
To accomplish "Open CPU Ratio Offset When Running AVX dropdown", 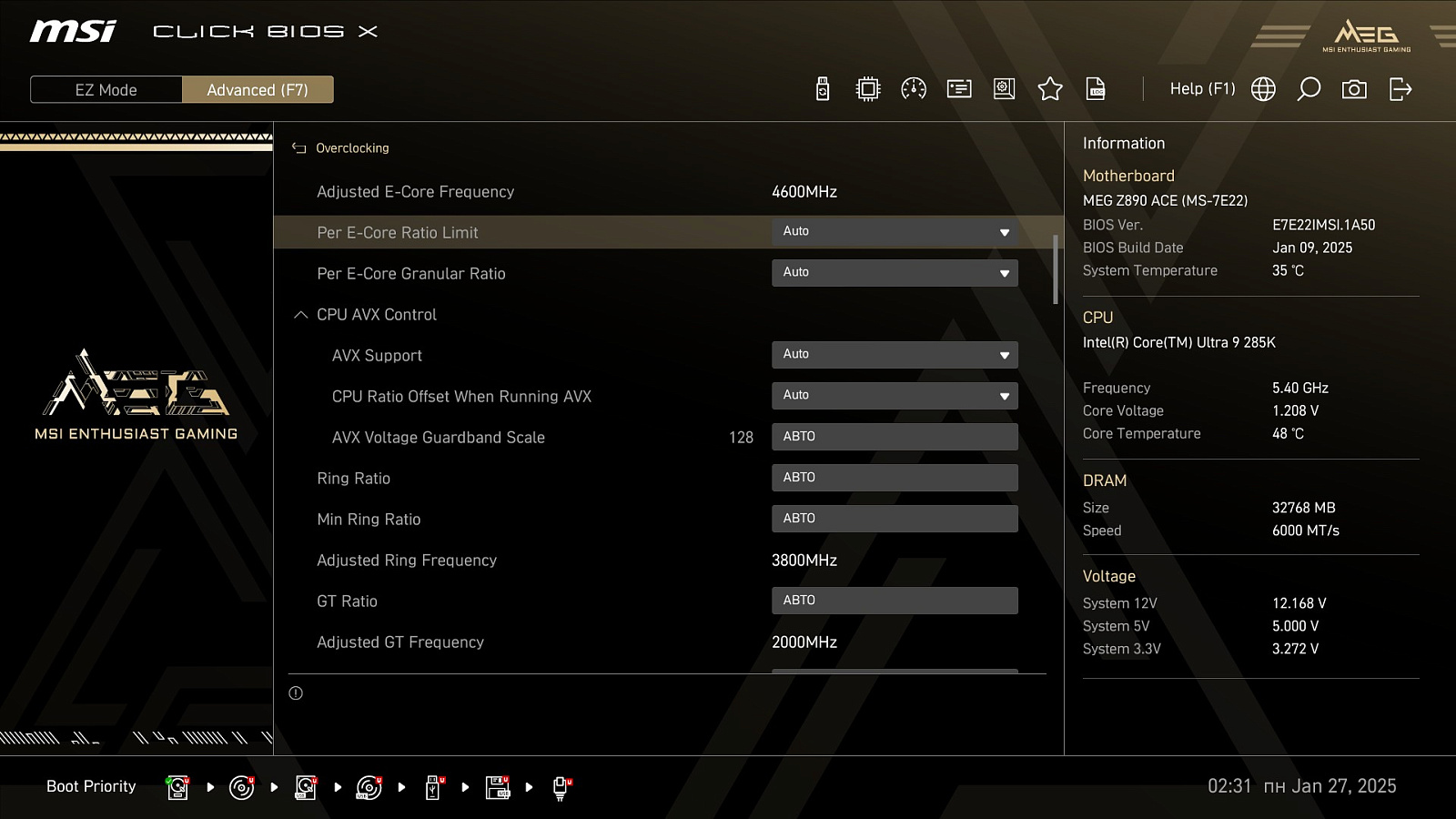I will 895,396.
